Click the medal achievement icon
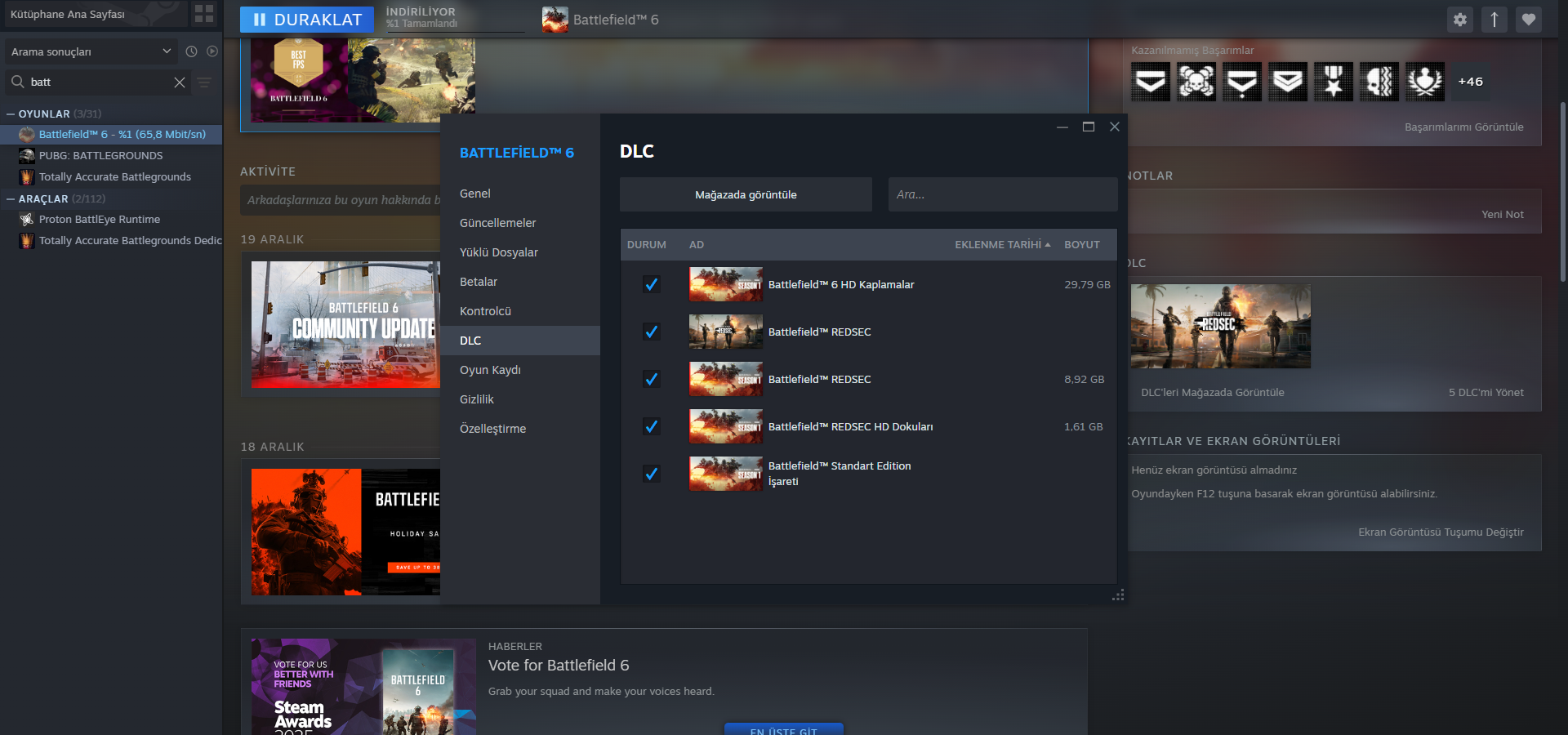Image resolution: width=1568 pixels, height=735 pixels. (x=1334, y=82)
